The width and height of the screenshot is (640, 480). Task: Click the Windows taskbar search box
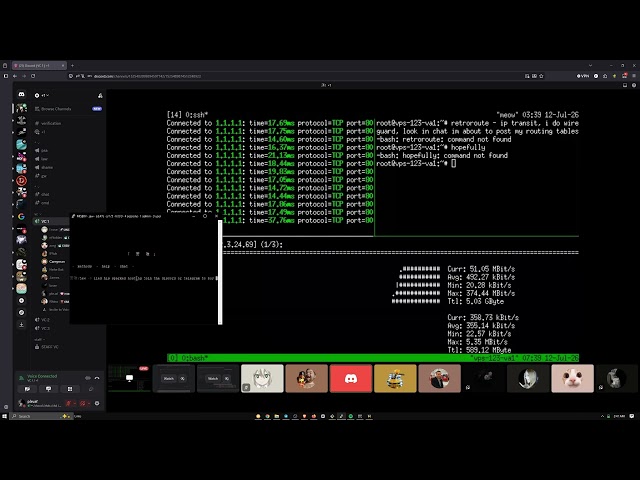(40, 416)
